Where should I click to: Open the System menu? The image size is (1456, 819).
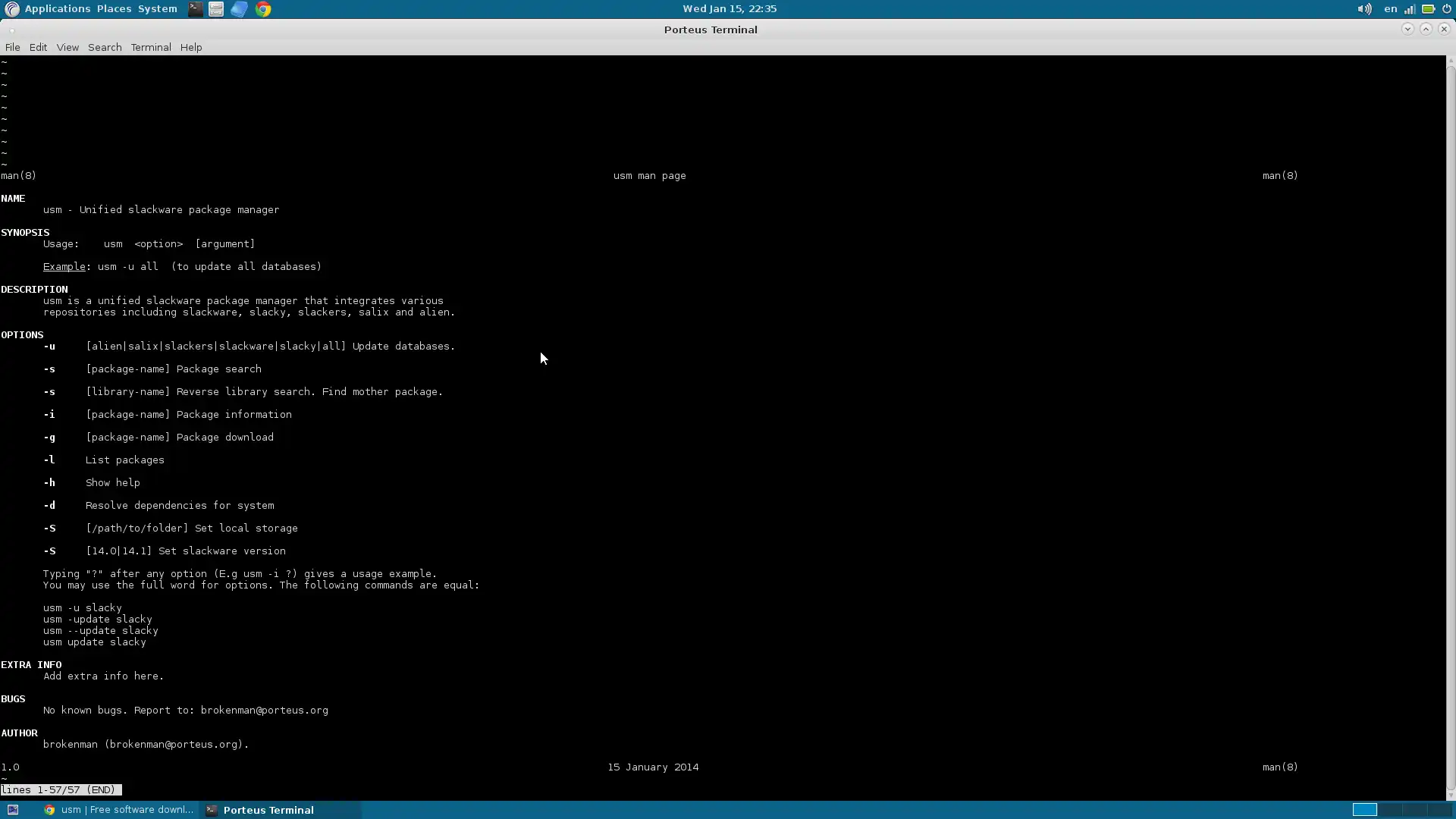157,9
